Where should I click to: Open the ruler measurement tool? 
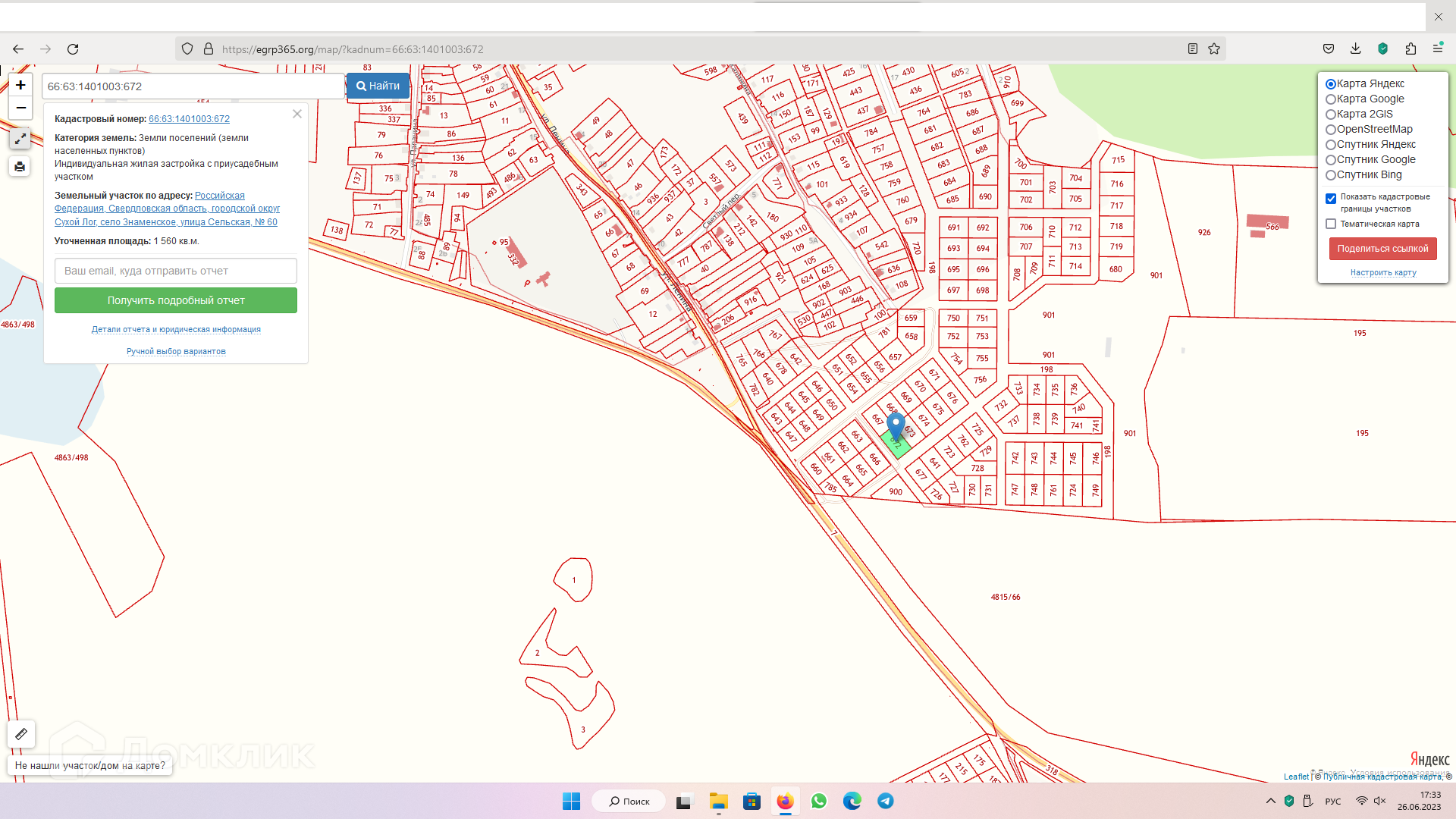tap(21, 734)
